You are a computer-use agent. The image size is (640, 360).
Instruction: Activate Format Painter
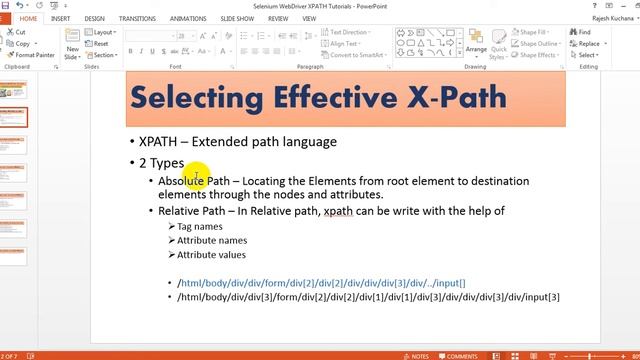pyautogui.click(x=31, y=55)
